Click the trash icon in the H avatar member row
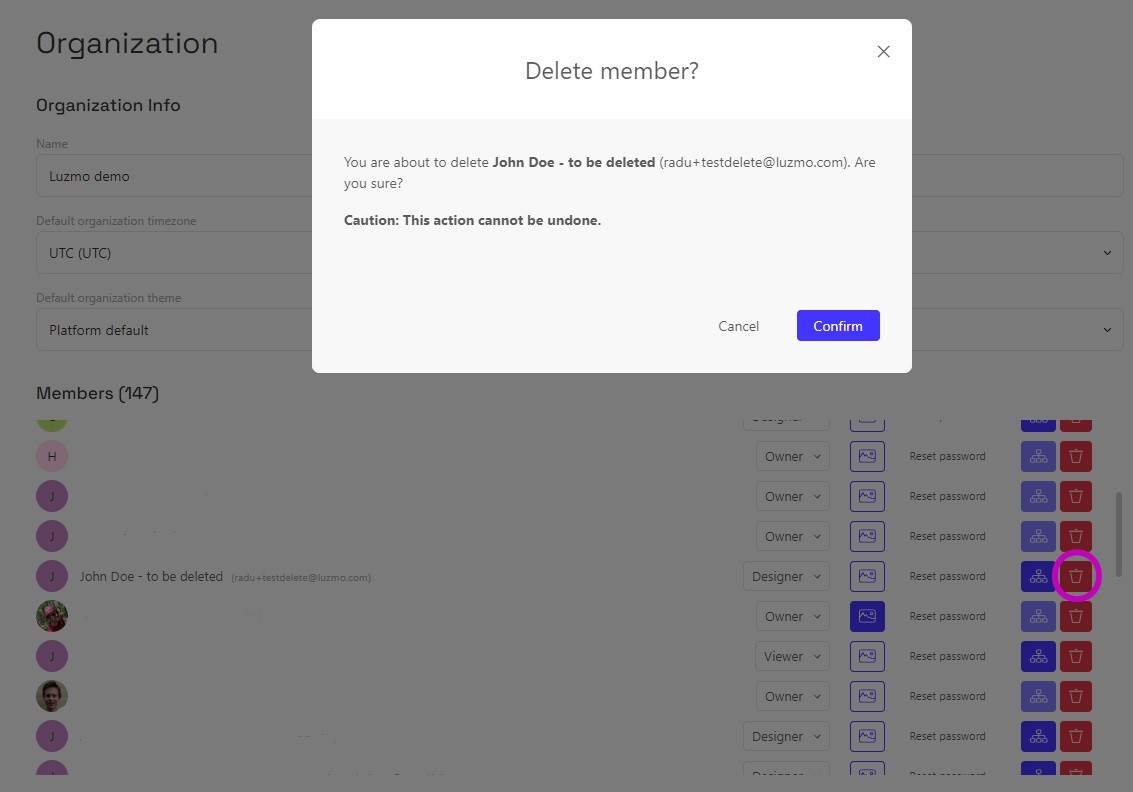Screen dimensions: 1133x792 (1076, 456)
